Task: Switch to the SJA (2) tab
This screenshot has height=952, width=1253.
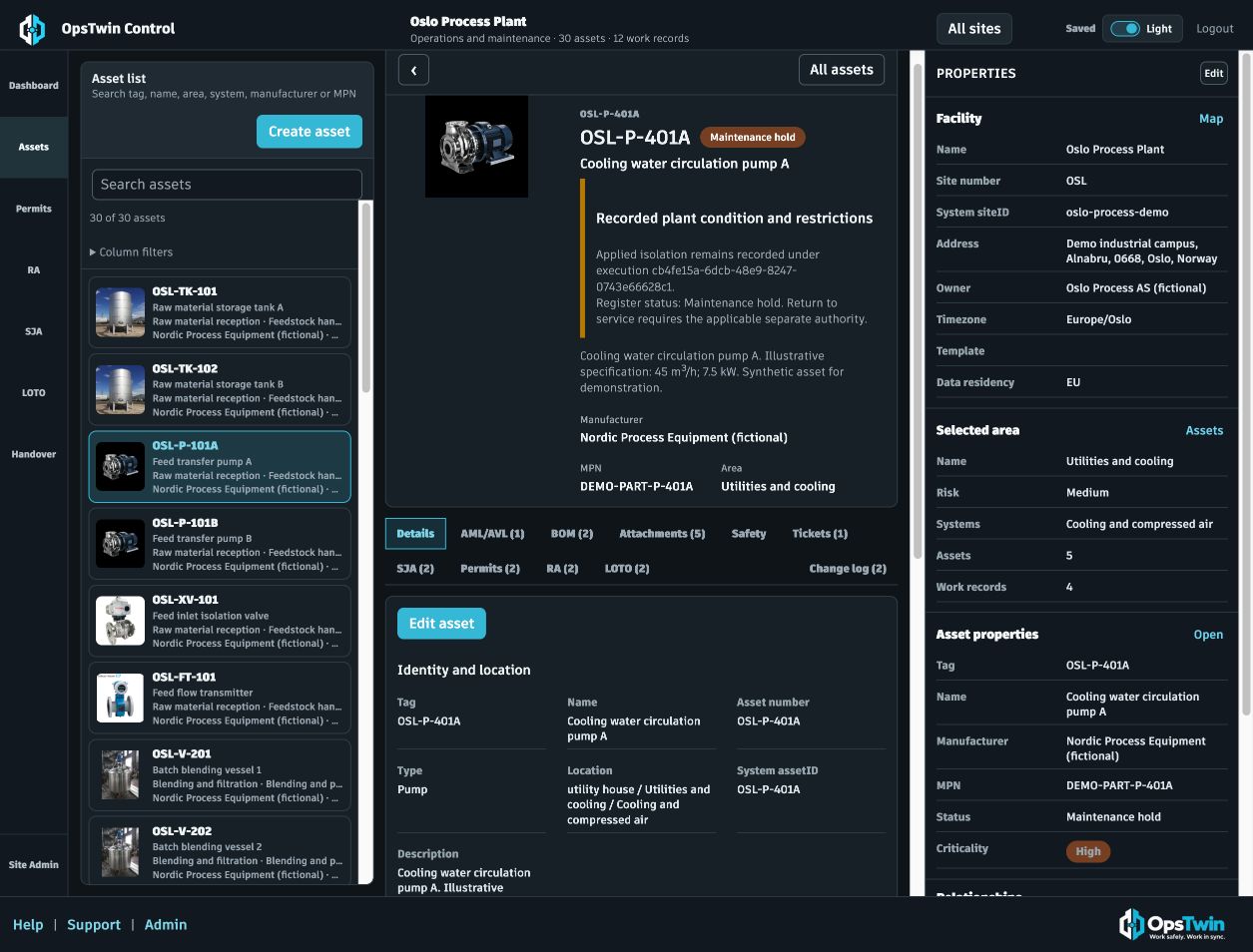Action: (x=415, y=569)
